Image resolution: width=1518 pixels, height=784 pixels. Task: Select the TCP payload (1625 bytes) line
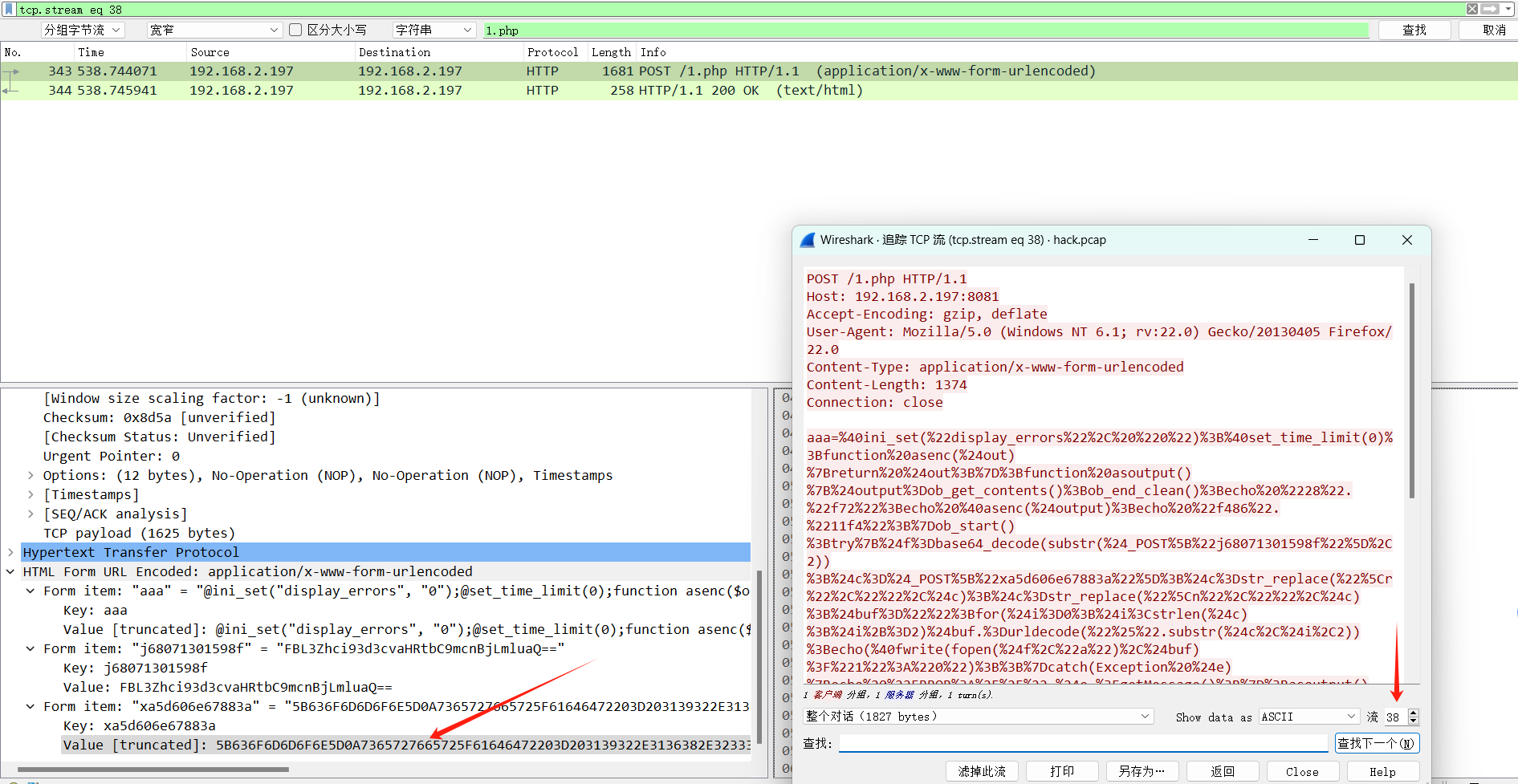point(139,534)
